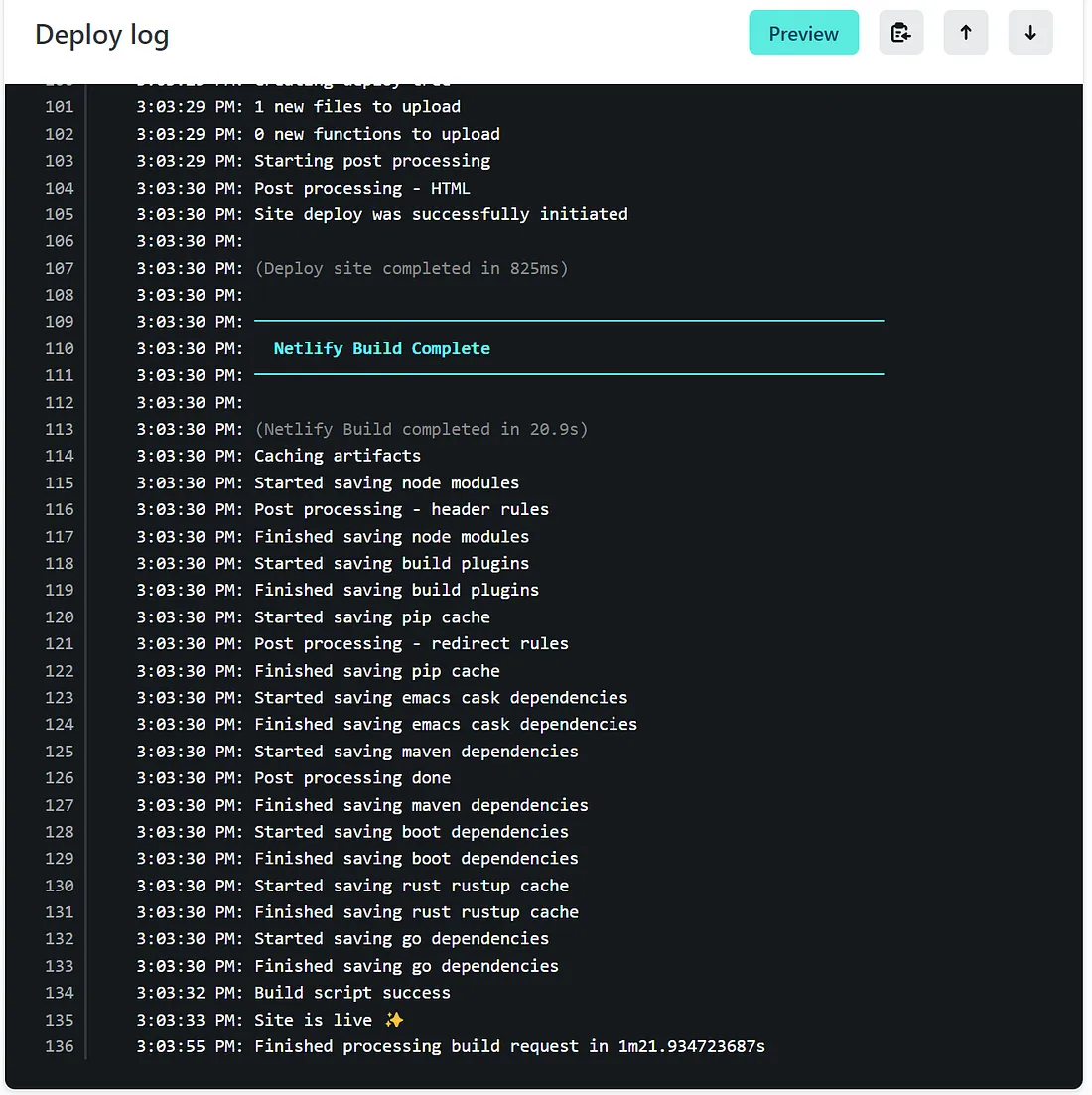The width and height of the screenshot is (1092, 1095).
Task: Click 'Finished processing build request' entry
Action: pos(509,1046)
